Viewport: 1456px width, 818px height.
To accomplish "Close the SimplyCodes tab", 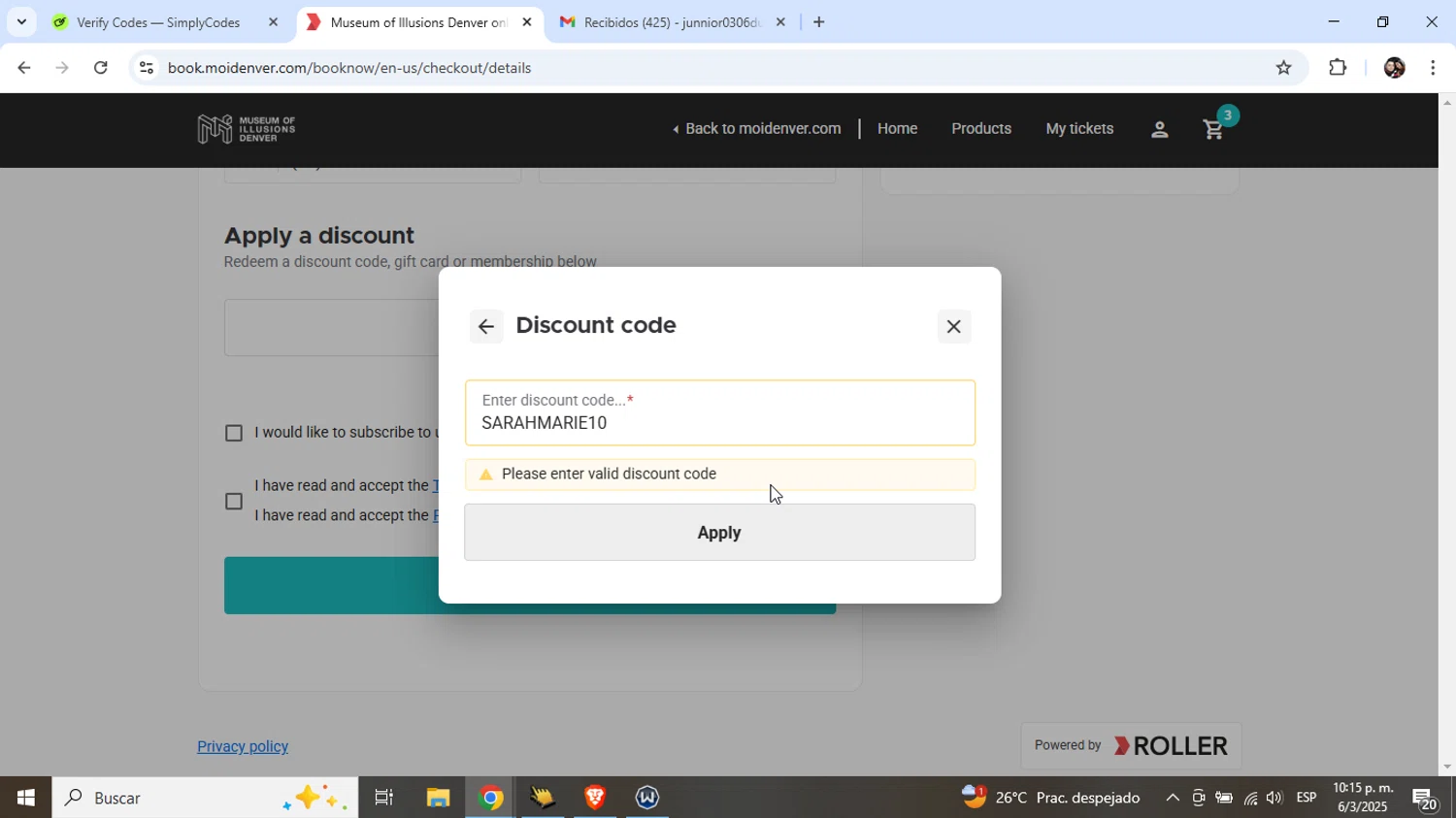I will point(273,21).
